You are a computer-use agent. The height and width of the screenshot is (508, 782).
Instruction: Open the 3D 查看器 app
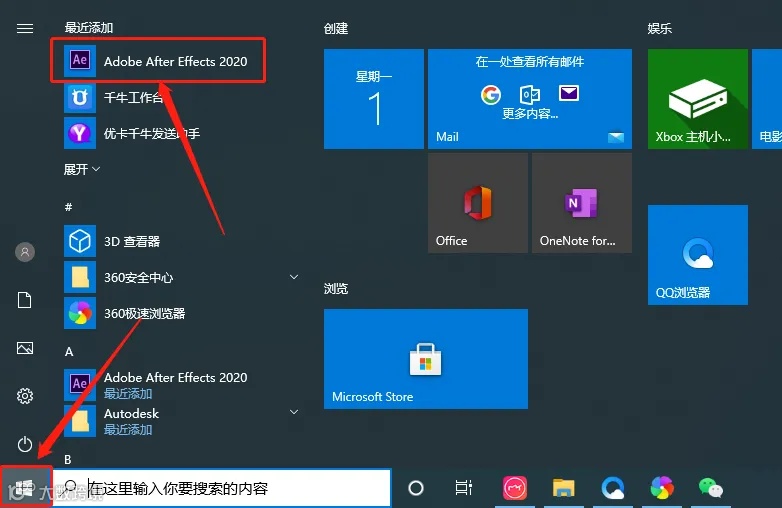coord(113,241)
